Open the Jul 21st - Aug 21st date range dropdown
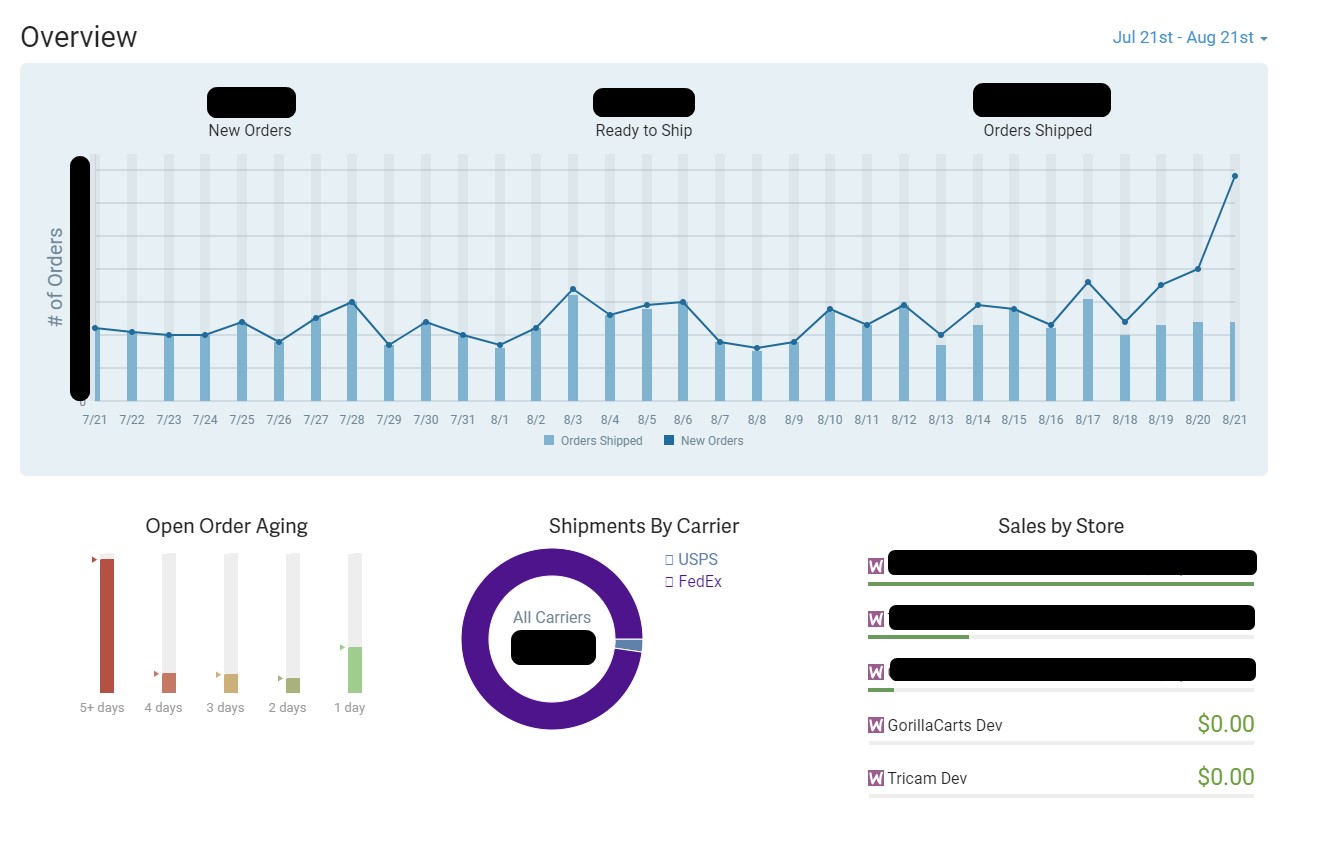The image size is (1325, 846). point(1190,37)
